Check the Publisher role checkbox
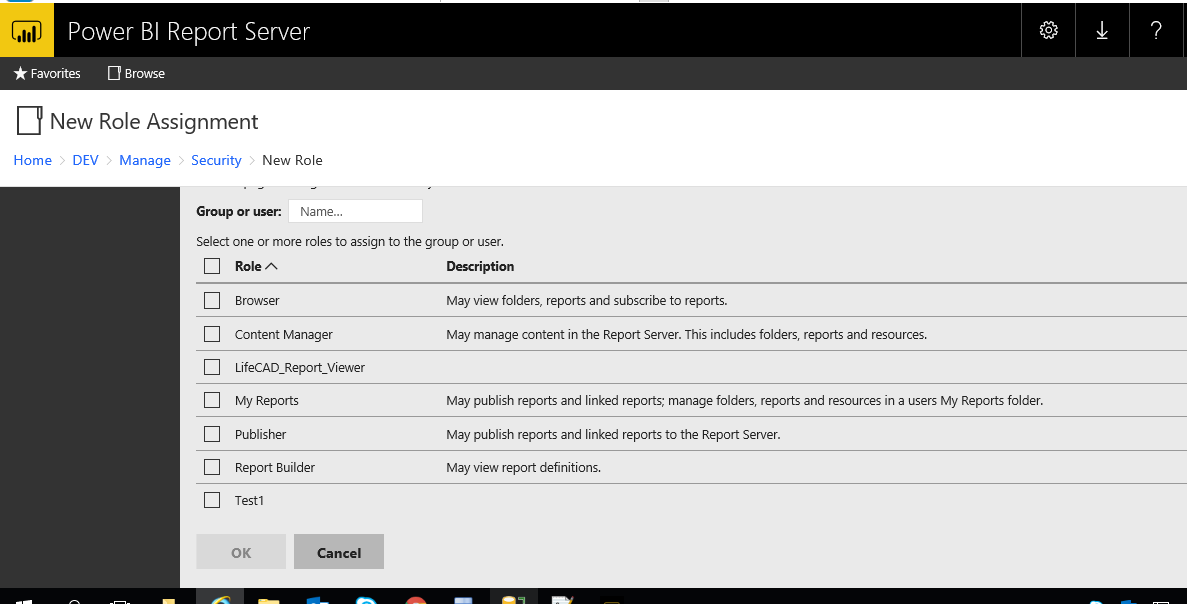 pos(212,434)
